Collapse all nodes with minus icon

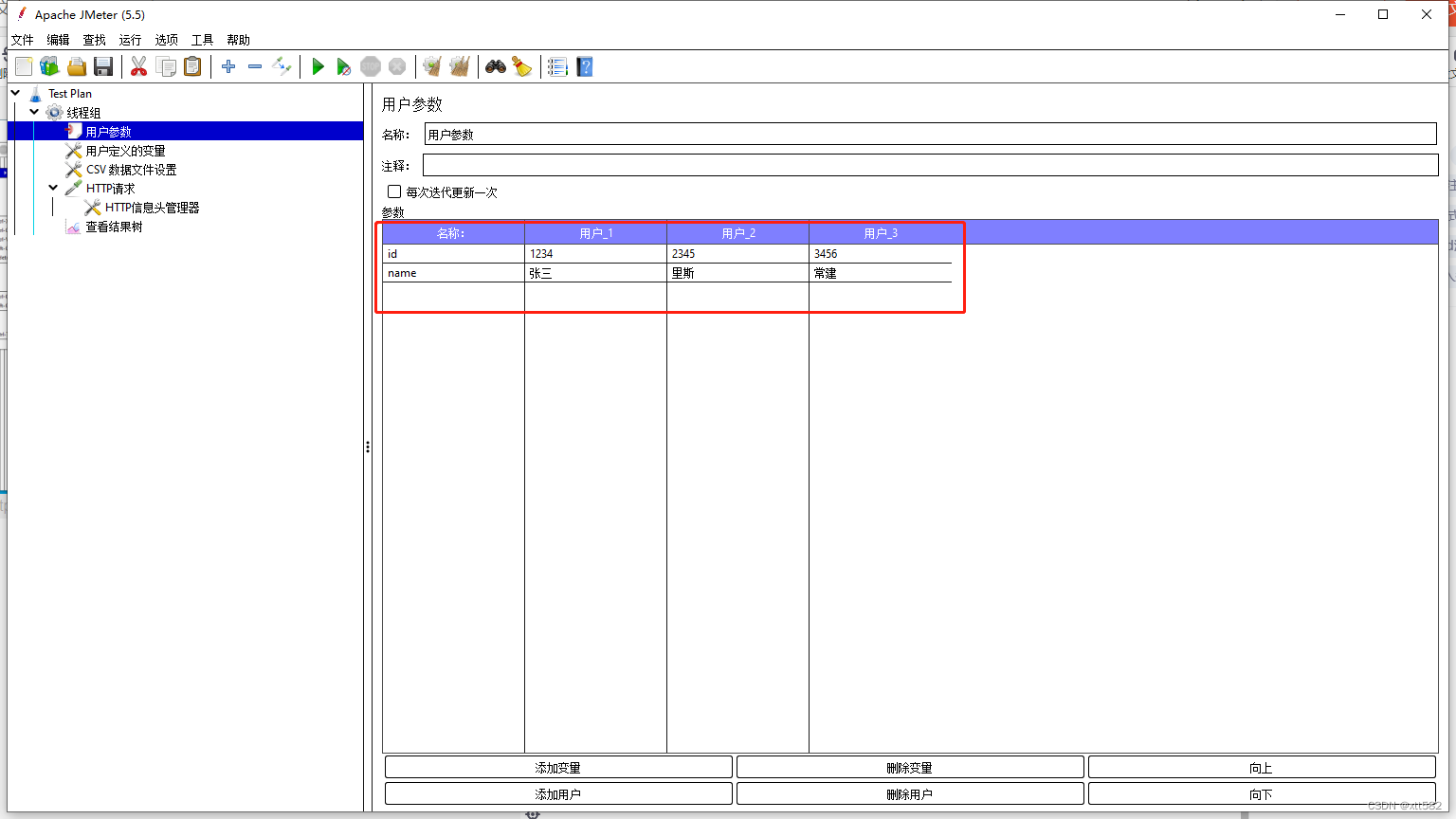(255, 66)
